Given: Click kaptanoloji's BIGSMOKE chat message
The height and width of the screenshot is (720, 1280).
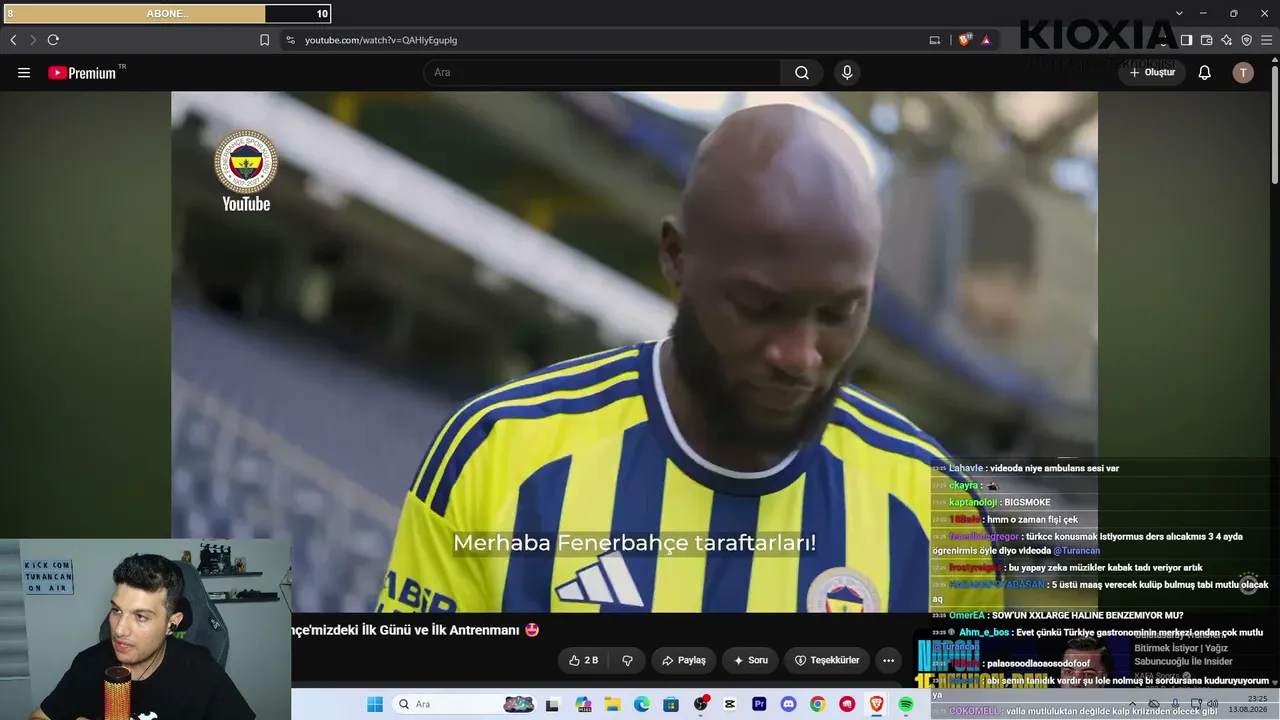Looking at the screenshot, I should pyautogui.click(x=992, y=502).
